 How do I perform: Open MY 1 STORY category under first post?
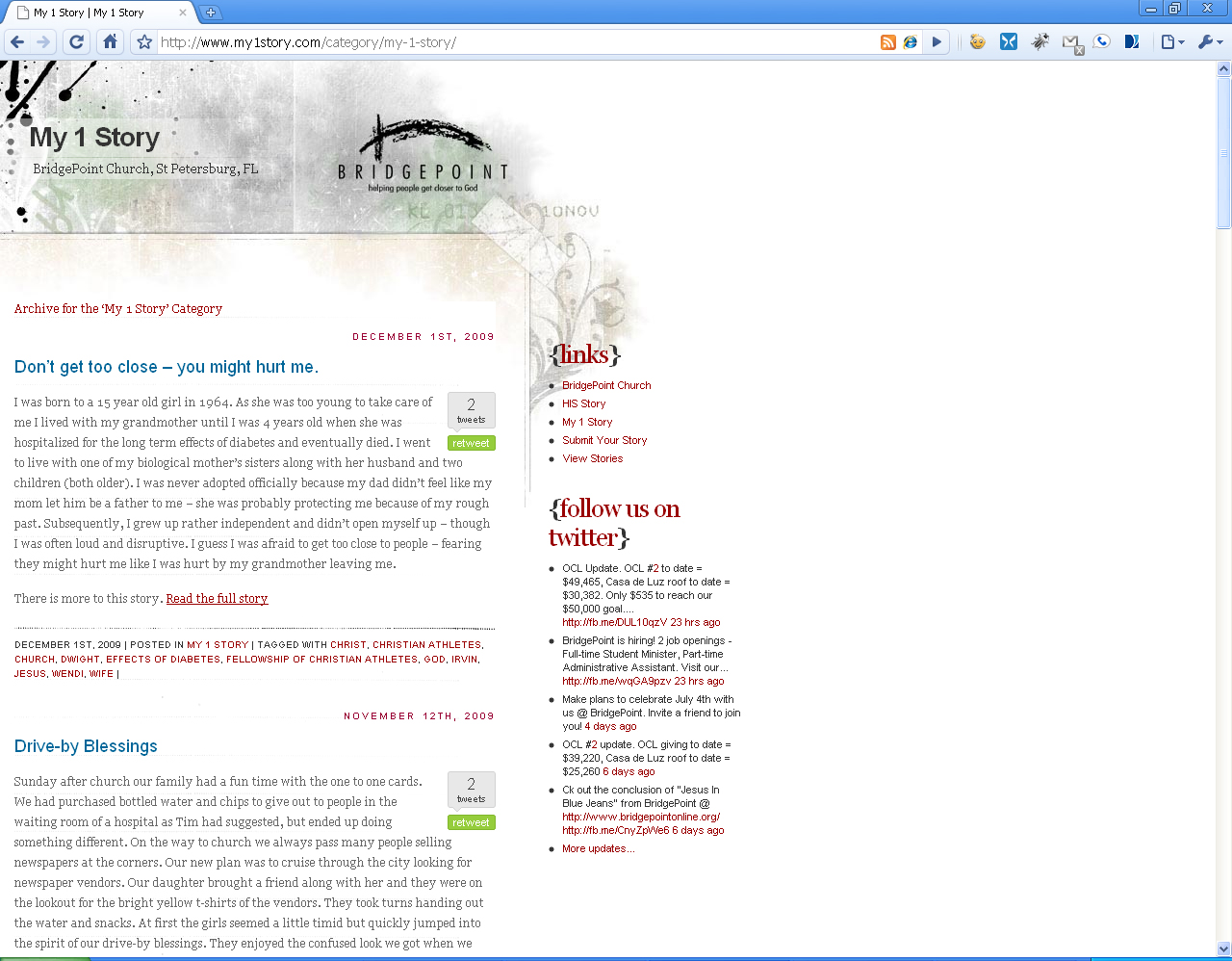tap(218, 645)
